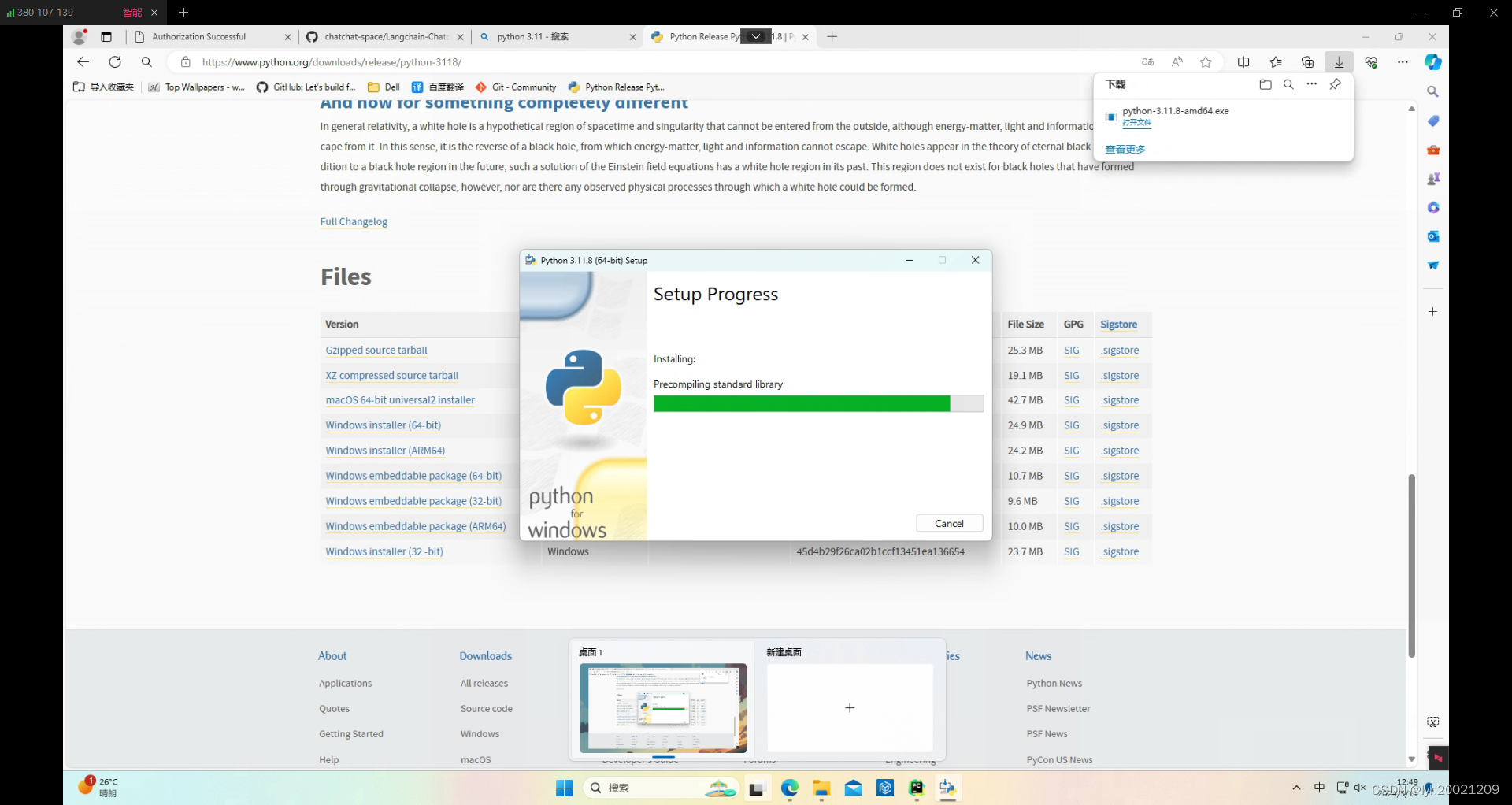Viewport: 1512px width, 805px height.
Task: Open split screen view icon
Action: [x=1243, y=62]
